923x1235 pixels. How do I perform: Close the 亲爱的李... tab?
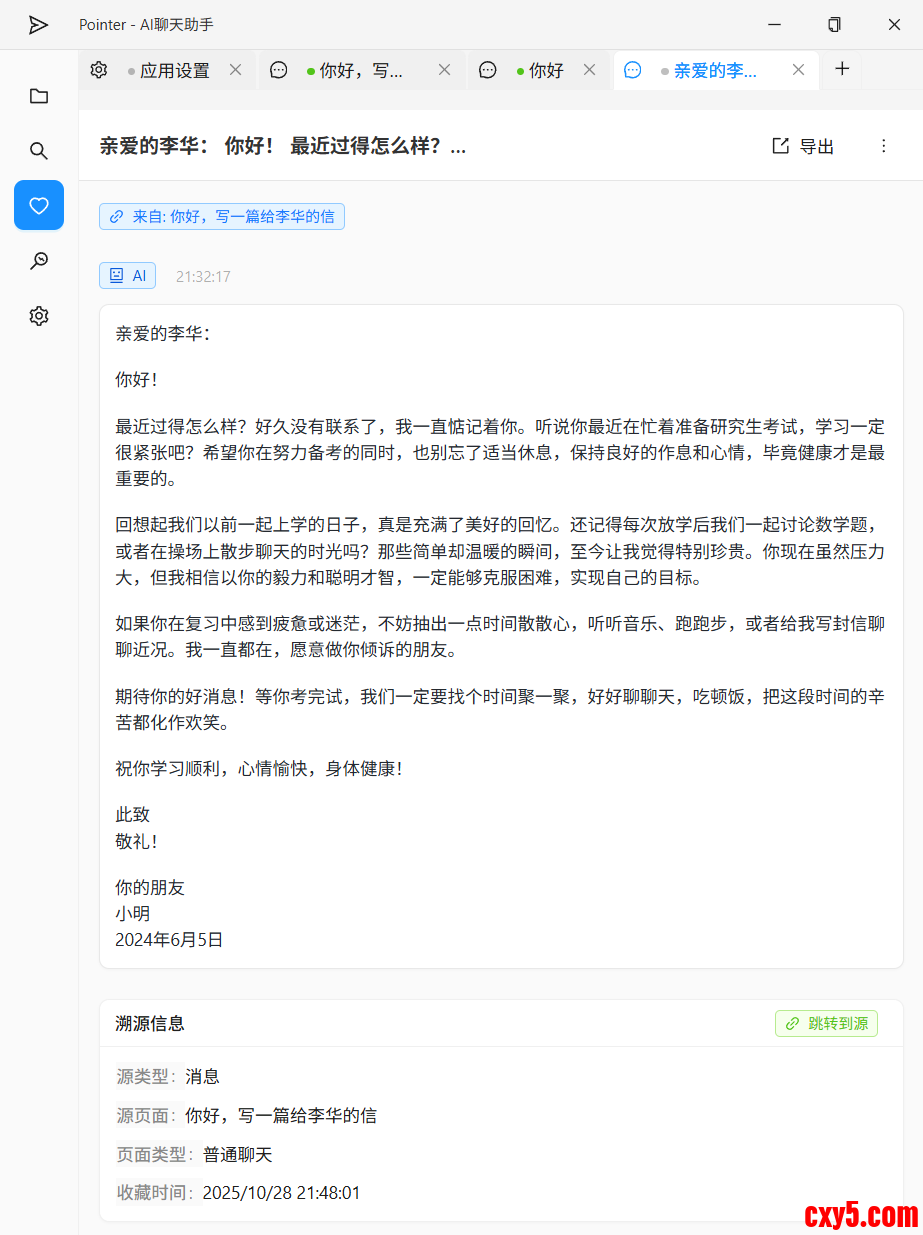pos(799,70)
